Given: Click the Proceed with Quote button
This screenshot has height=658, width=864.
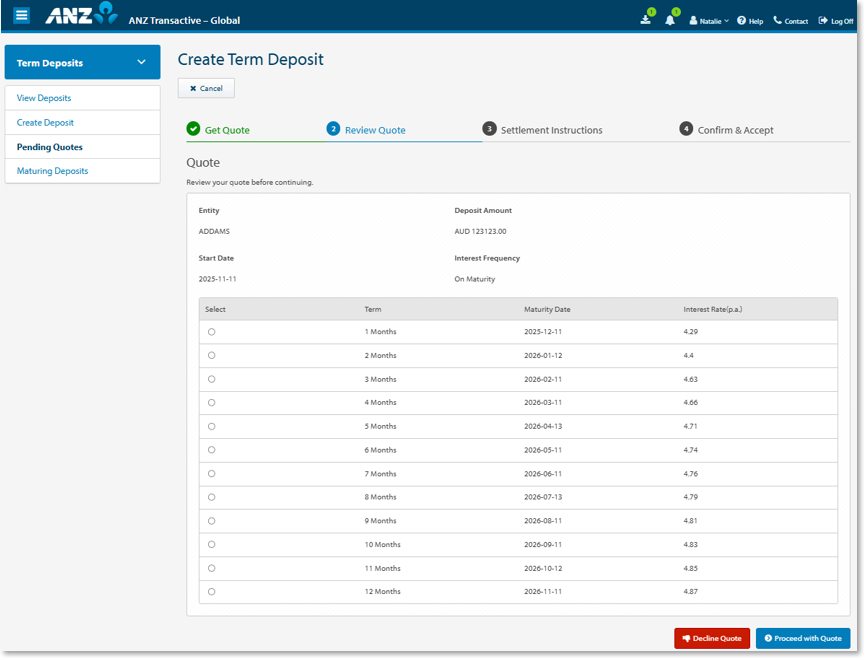Looking at the screenshot, I should pos(803,638).
